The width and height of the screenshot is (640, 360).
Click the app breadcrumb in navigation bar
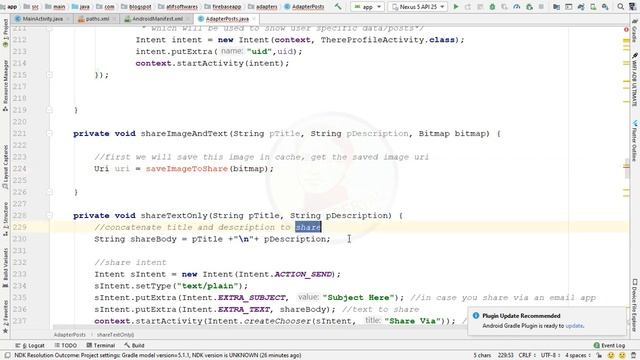9,7
